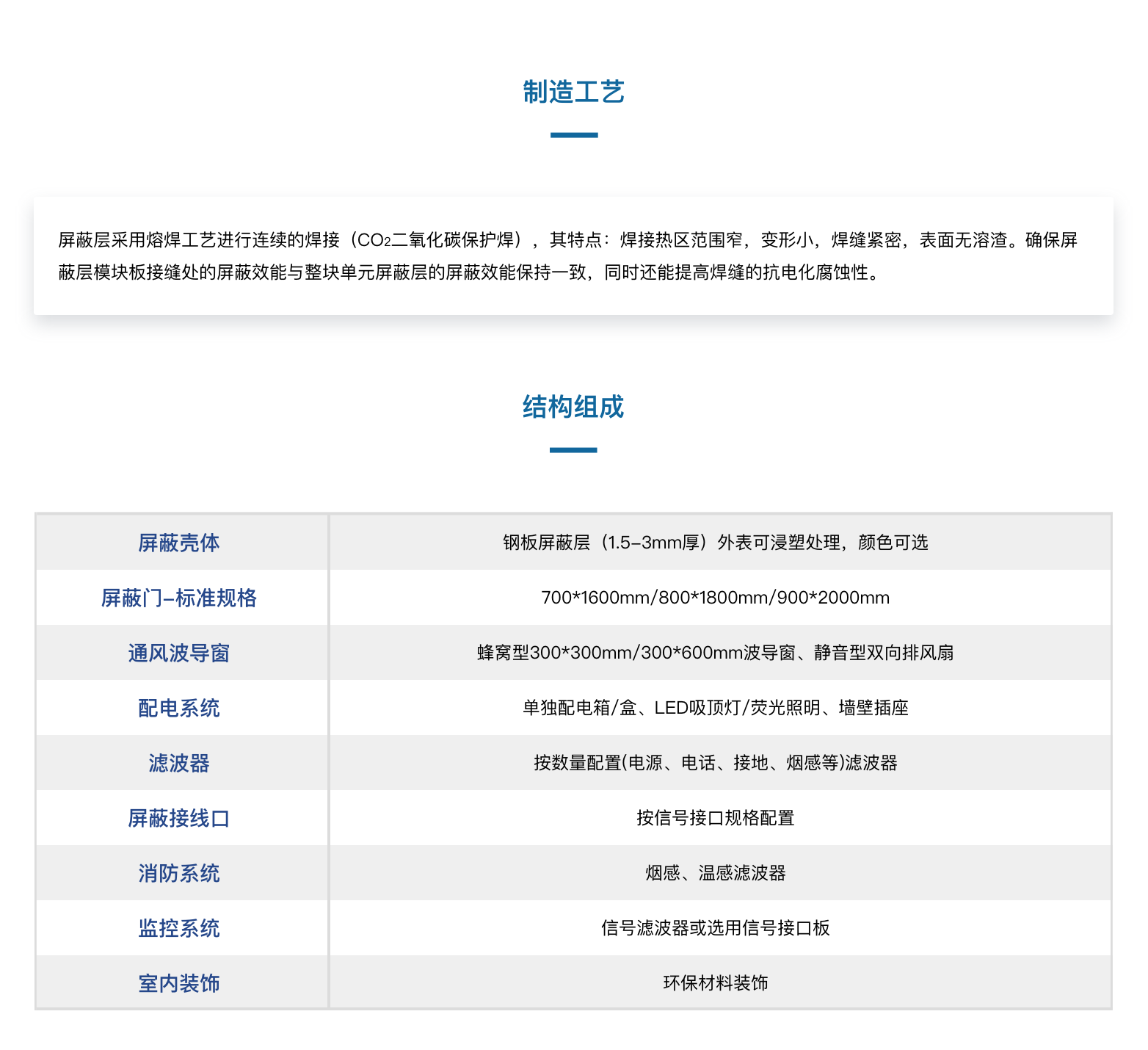
Task: Select the 屏蔽门-标准规格 row label
Action: 178,597
